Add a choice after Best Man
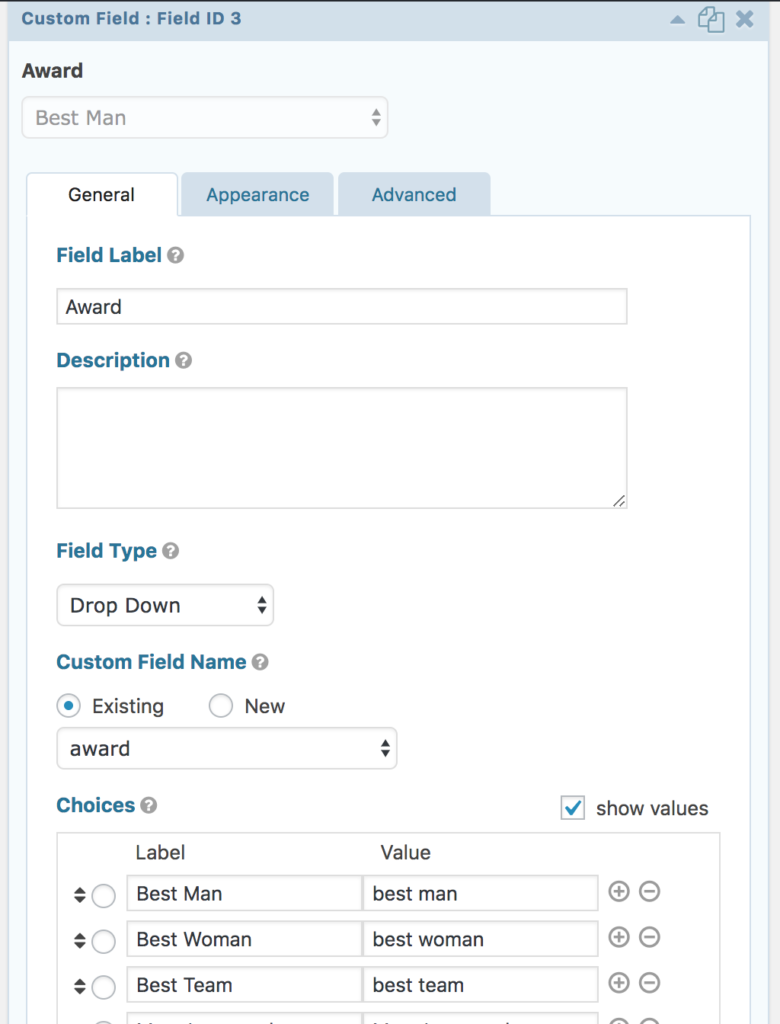This screenshot has height=1024, width=780. [619, 891]
